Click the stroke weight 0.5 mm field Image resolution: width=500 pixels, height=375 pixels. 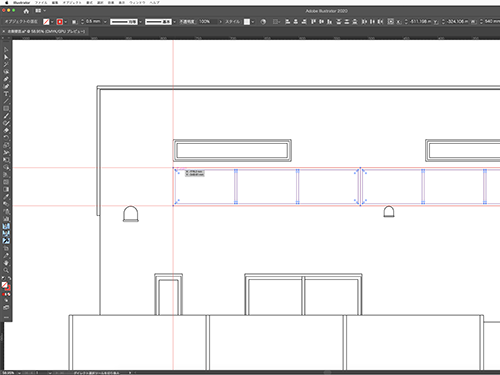(94, 22)
